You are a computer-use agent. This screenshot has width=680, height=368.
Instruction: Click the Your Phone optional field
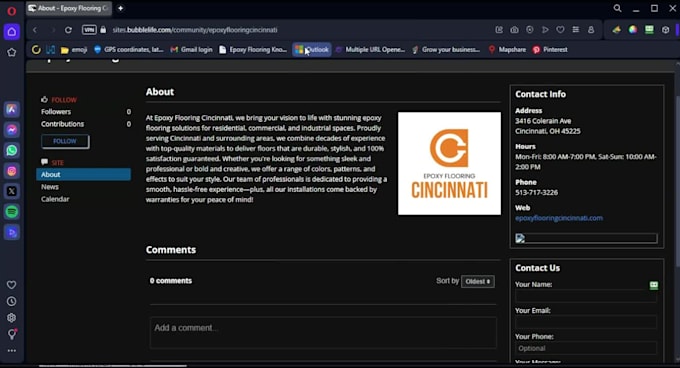(x=586, y=348)
